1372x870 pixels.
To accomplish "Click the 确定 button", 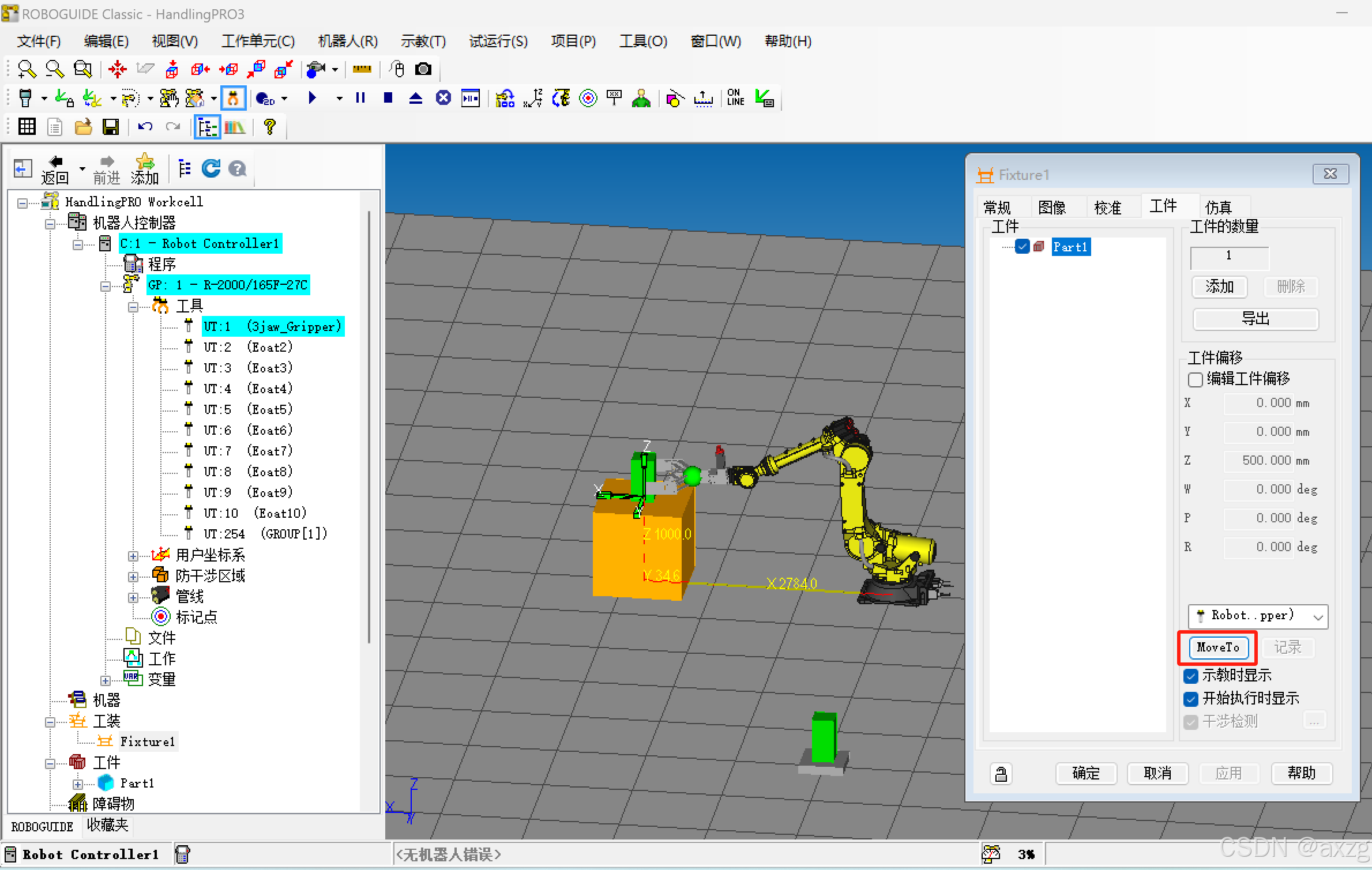I will (x=1085, y=773).
